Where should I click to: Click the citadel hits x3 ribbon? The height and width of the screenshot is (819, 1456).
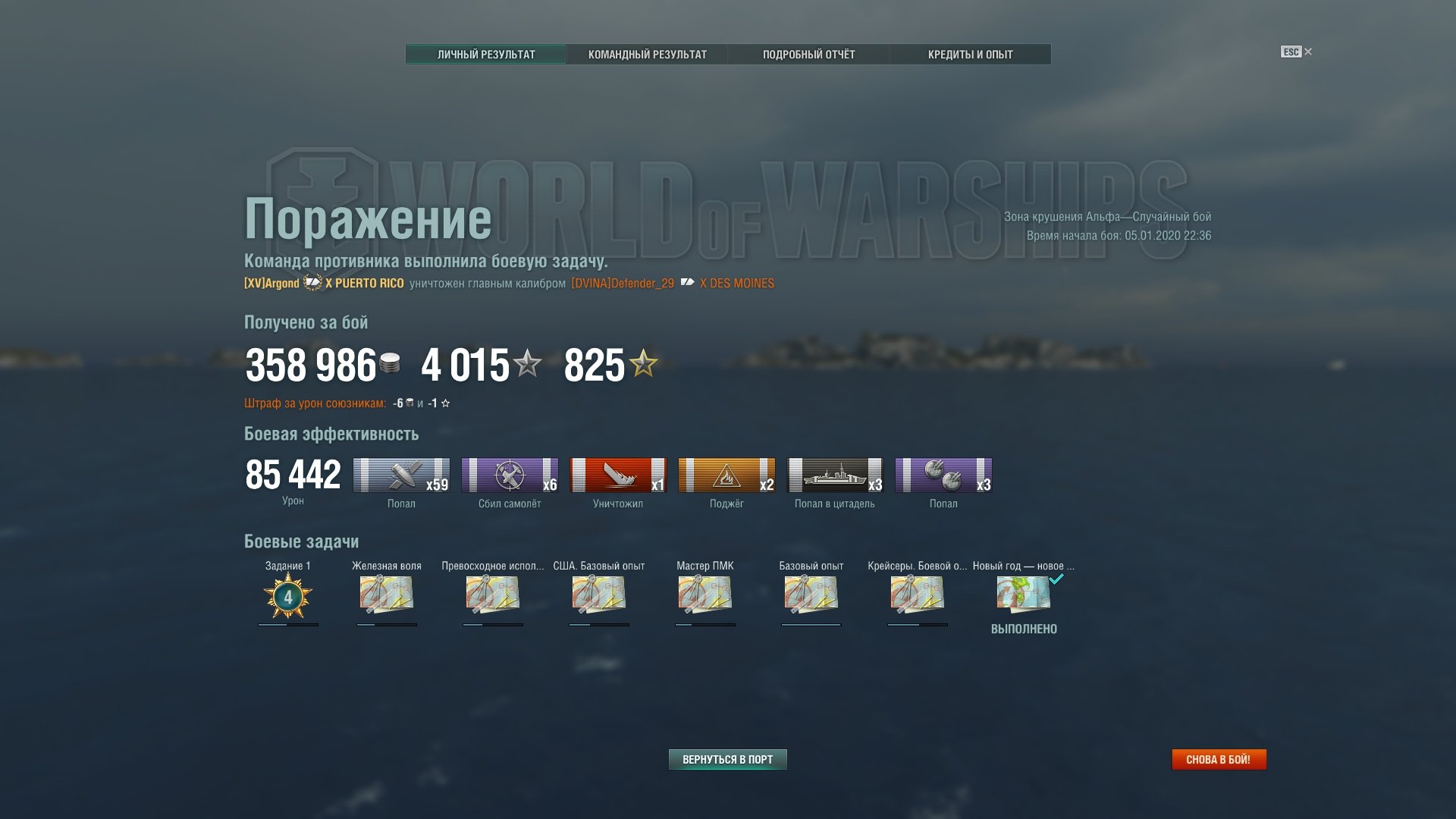835,475
